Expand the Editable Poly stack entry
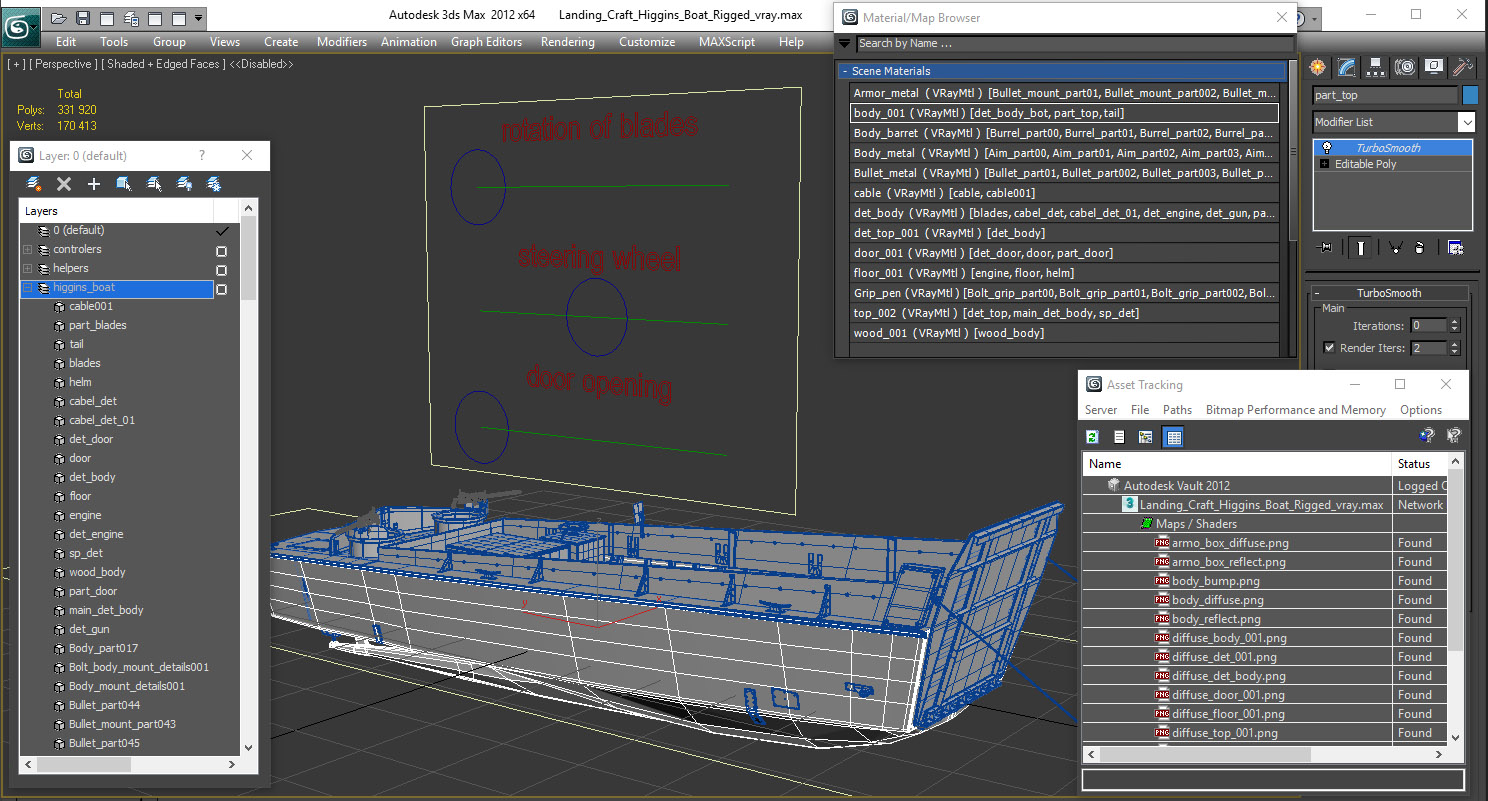 click(x=1325, y=164)
